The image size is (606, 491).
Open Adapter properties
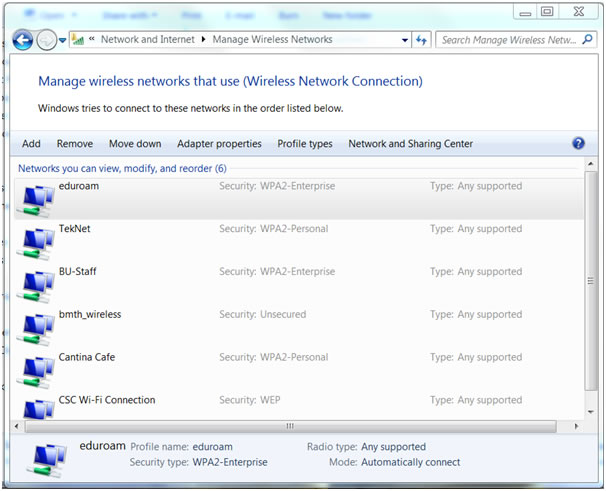point(219,144)
